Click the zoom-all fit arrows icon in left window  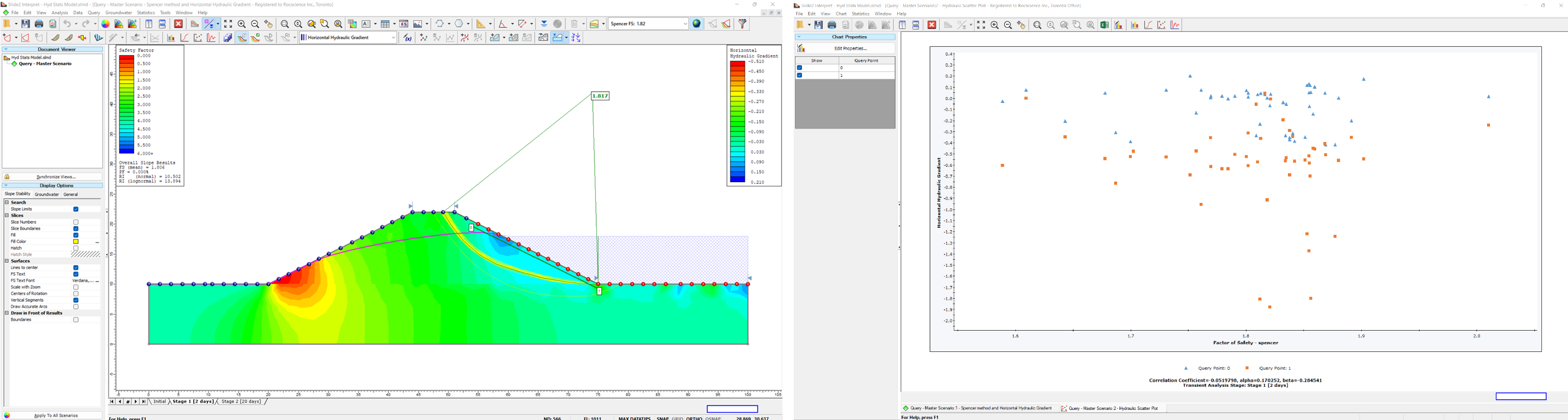coord(228,24)
